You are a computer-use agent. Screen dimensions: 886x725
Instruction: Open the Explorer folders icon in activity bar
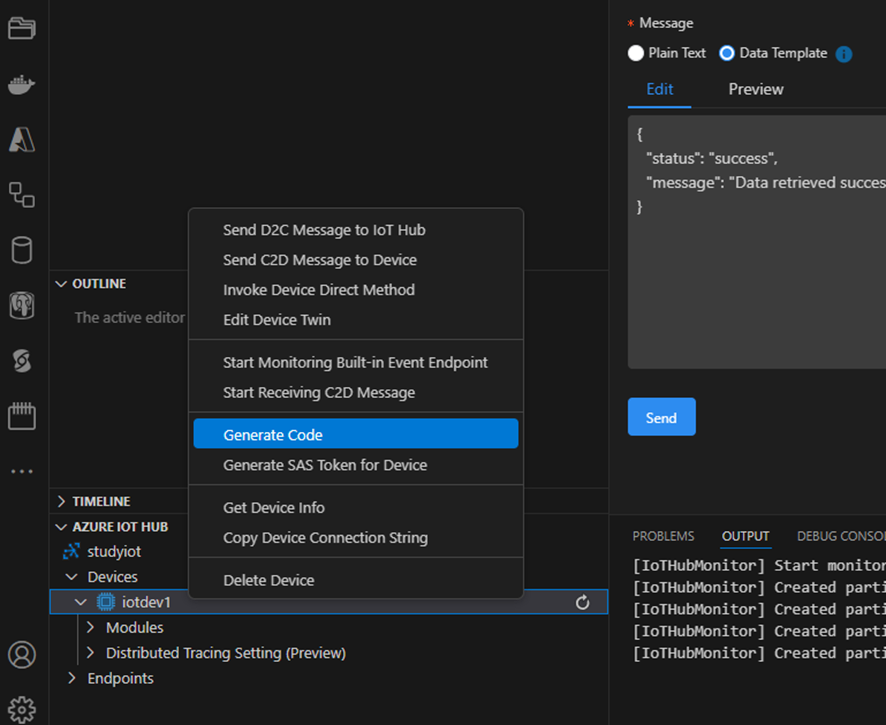(x=21, y=28)
